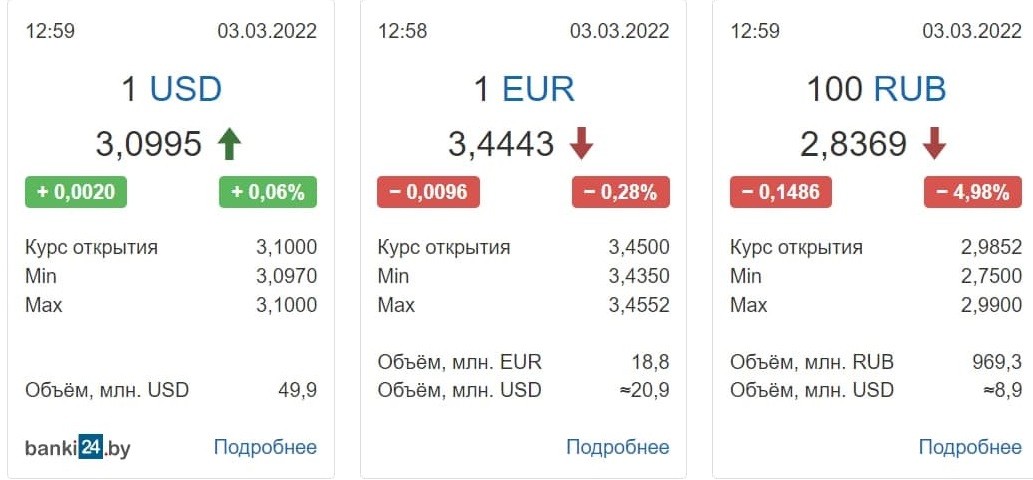Click the green up arrow next to USD rate
The image size is (1033, 480).
229,144
